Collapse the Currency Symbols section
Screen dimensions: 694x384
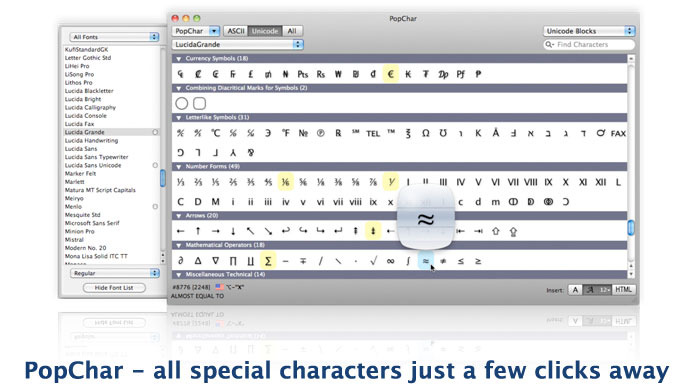[179, 58]
